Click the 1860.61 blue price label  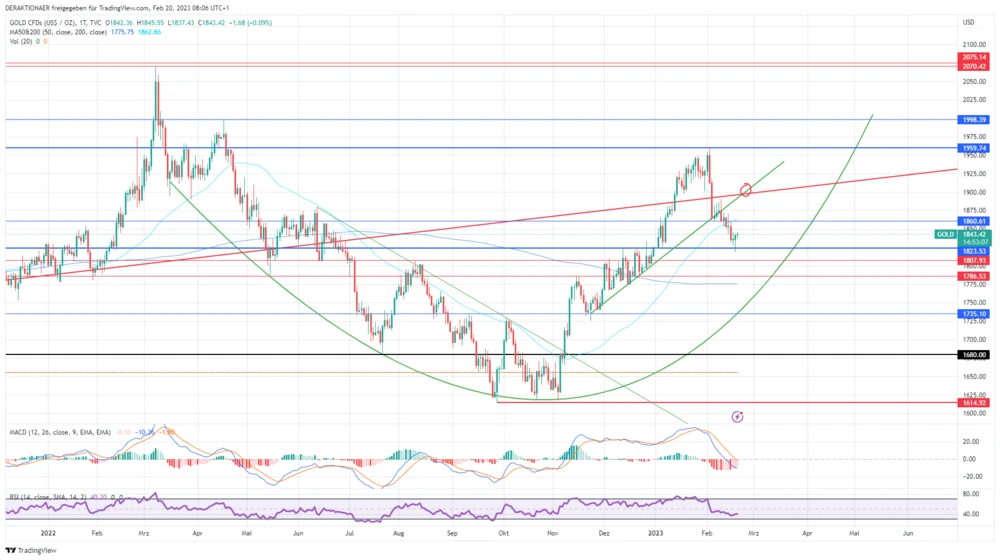(974, 220)
